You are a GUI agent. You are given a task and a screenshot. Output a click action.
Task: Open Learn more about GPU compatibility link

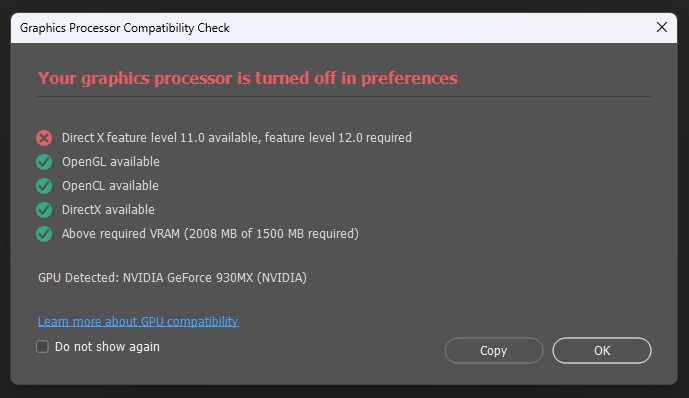pyautogui.click(x=138, y=322)
